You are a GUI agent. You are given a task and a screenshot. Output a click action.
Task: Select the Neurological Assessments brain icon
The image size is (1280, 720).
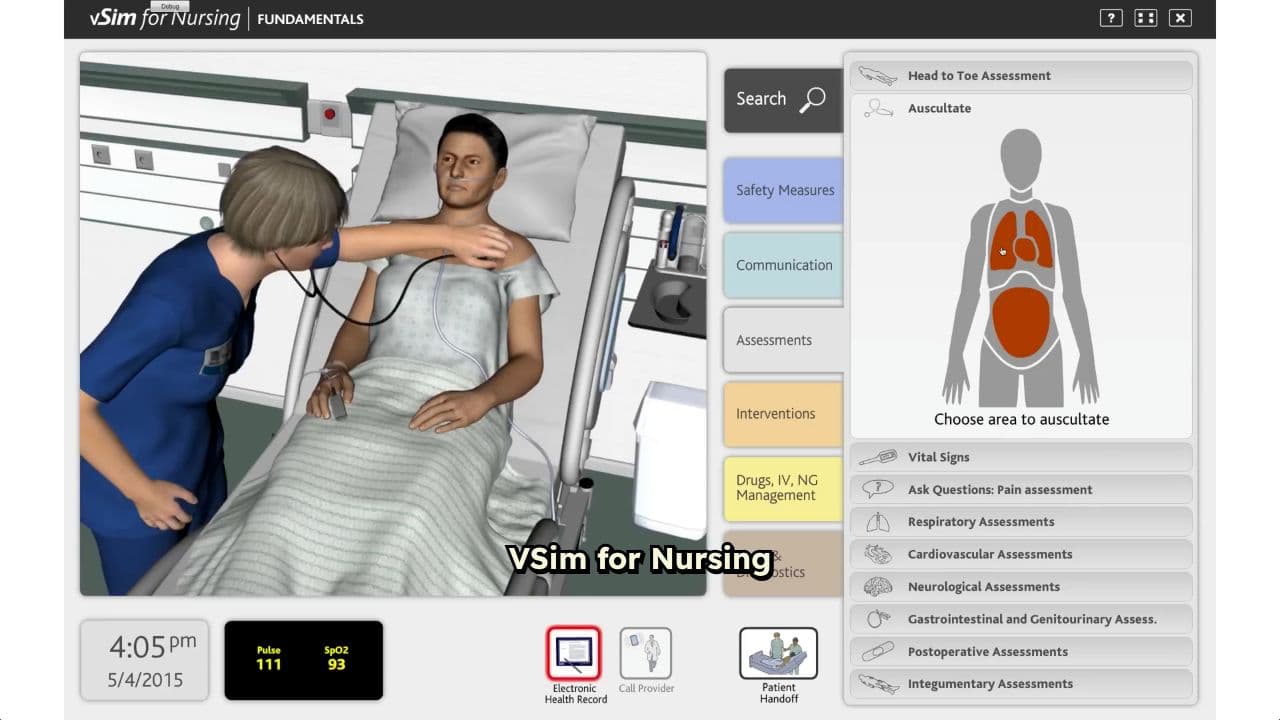(x=876, y=586)
